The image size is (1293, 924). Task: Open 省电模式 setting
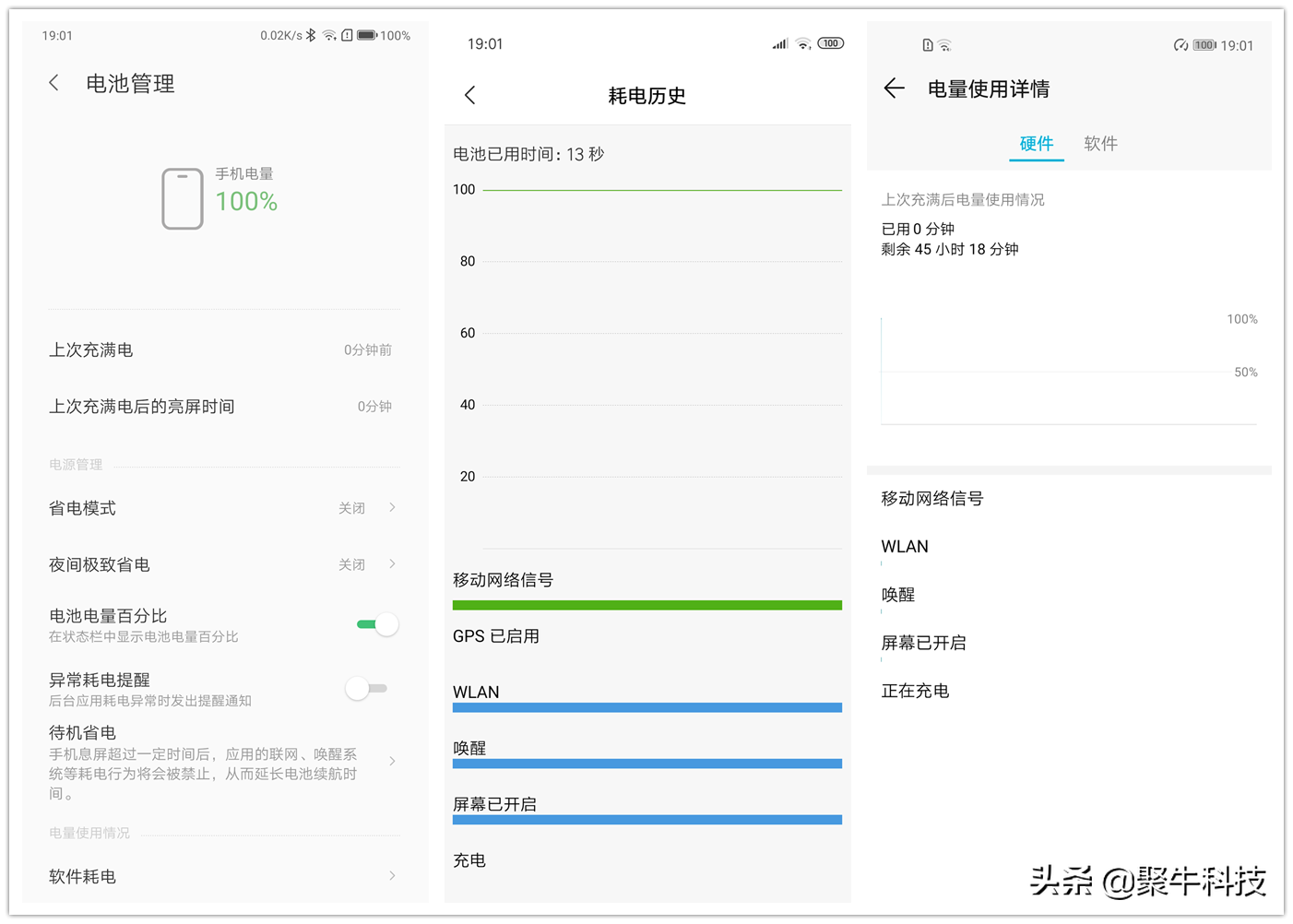pos(224,508)
